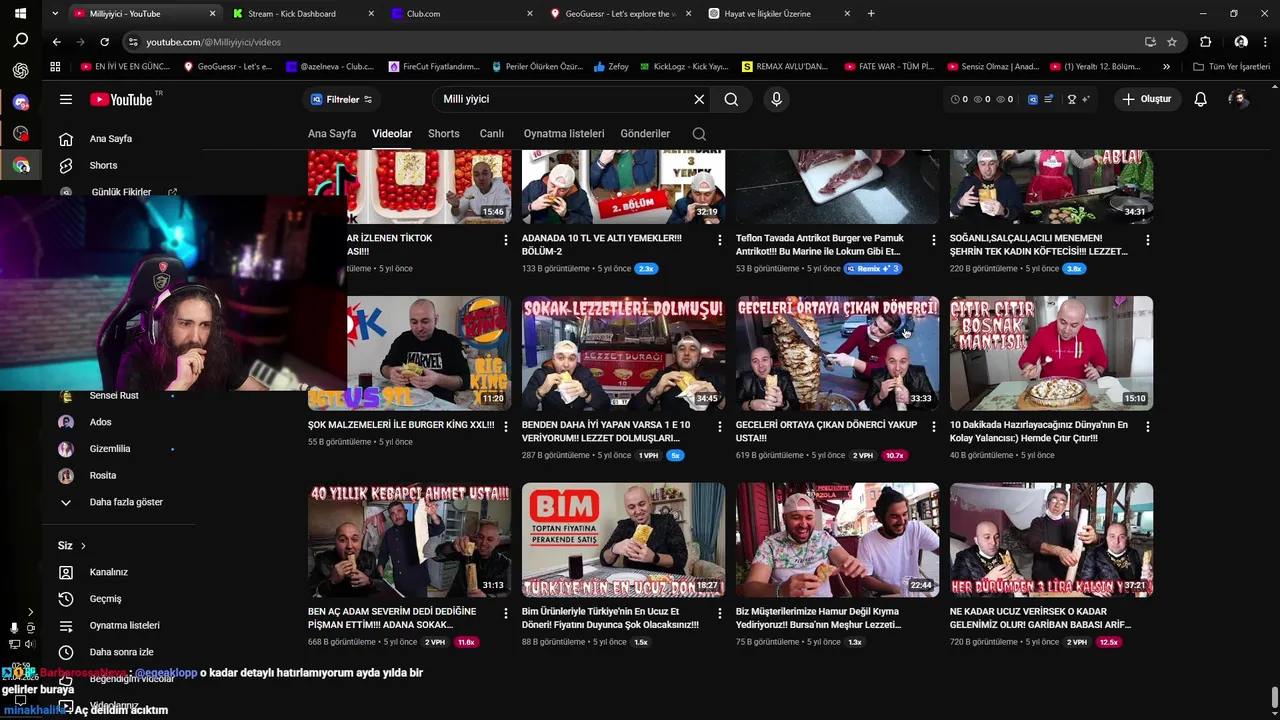Click the Oluştur create button
The height and width of the screenshot is (720, 1280).
[1146, 99]
